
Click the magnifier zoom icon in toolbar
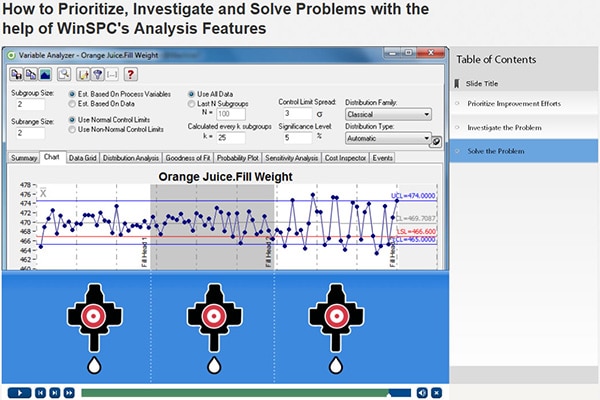click(x=64, y=74)
